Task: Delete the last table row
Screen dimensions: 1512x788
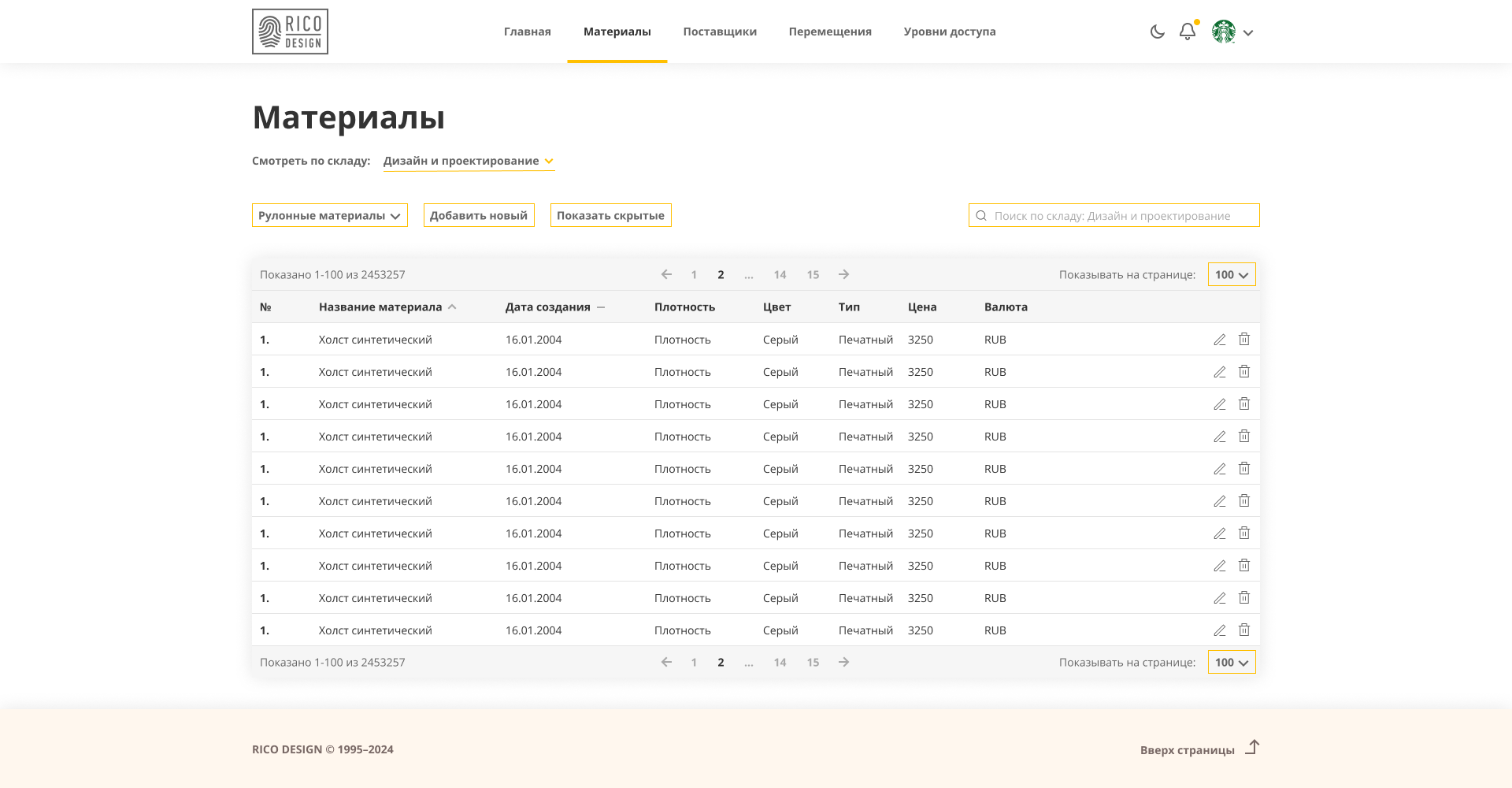Action: pos(1244,630)
